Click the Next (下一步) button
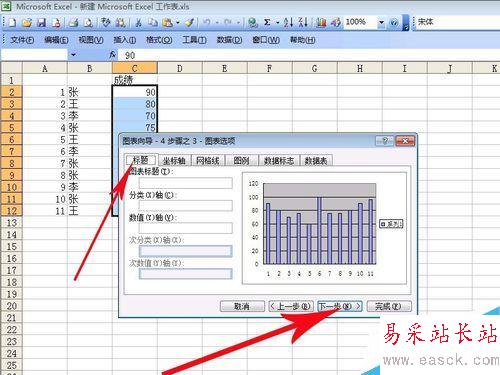 click(x=340, y=306)
